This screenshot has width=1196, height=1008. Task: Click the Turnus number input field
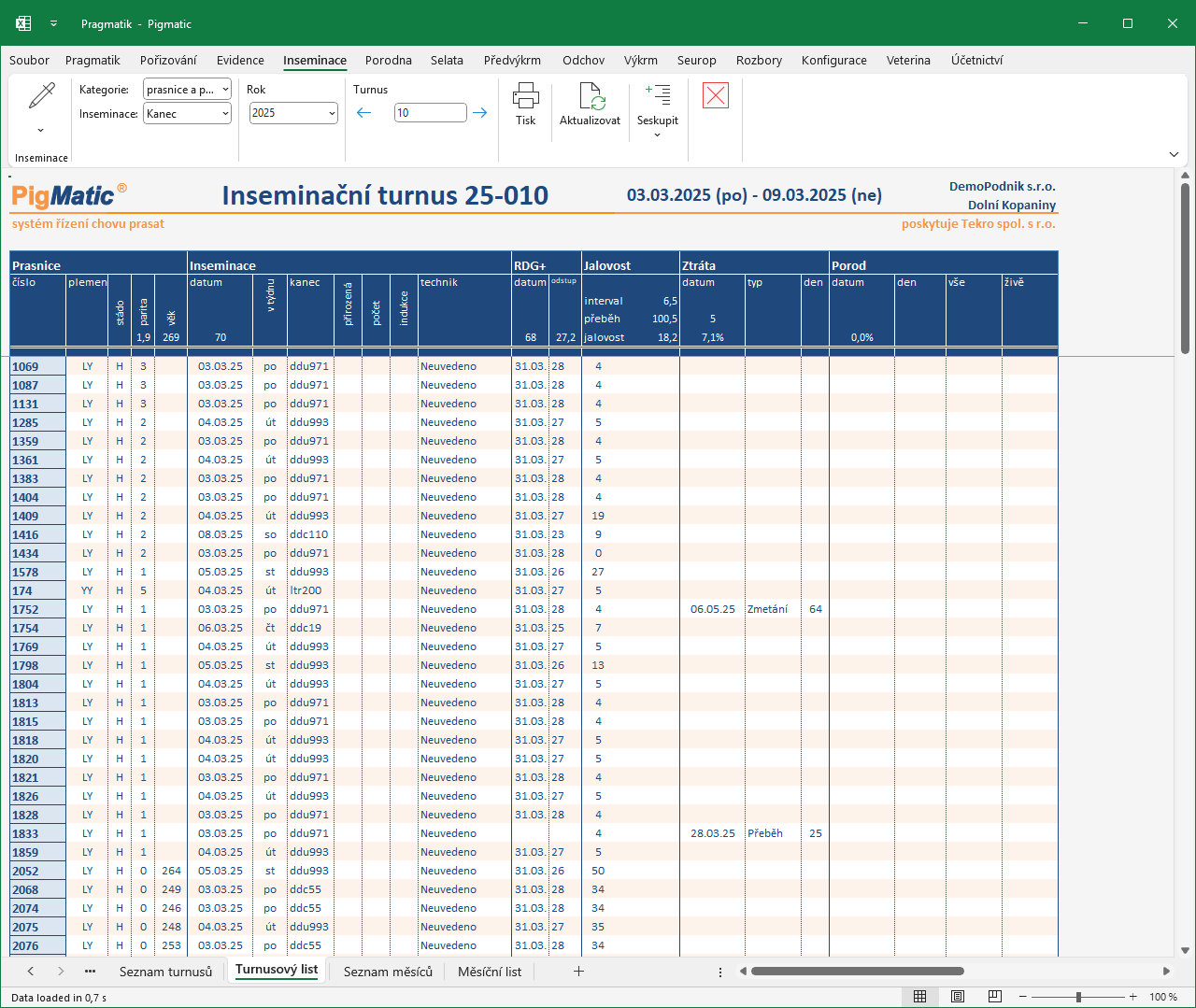(431, 113)
